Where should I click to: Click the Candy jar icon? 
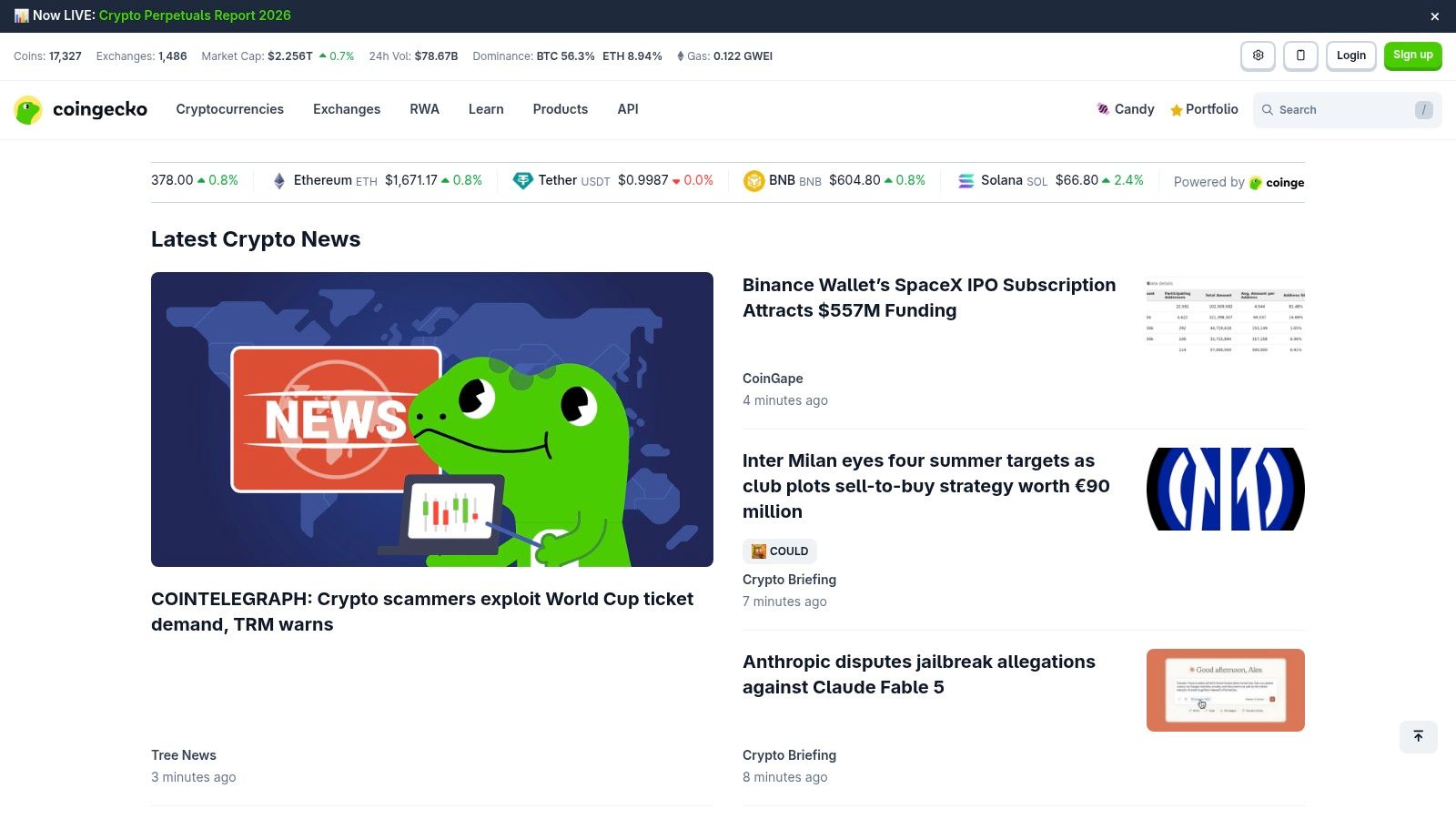click(x=1103, y=109)
